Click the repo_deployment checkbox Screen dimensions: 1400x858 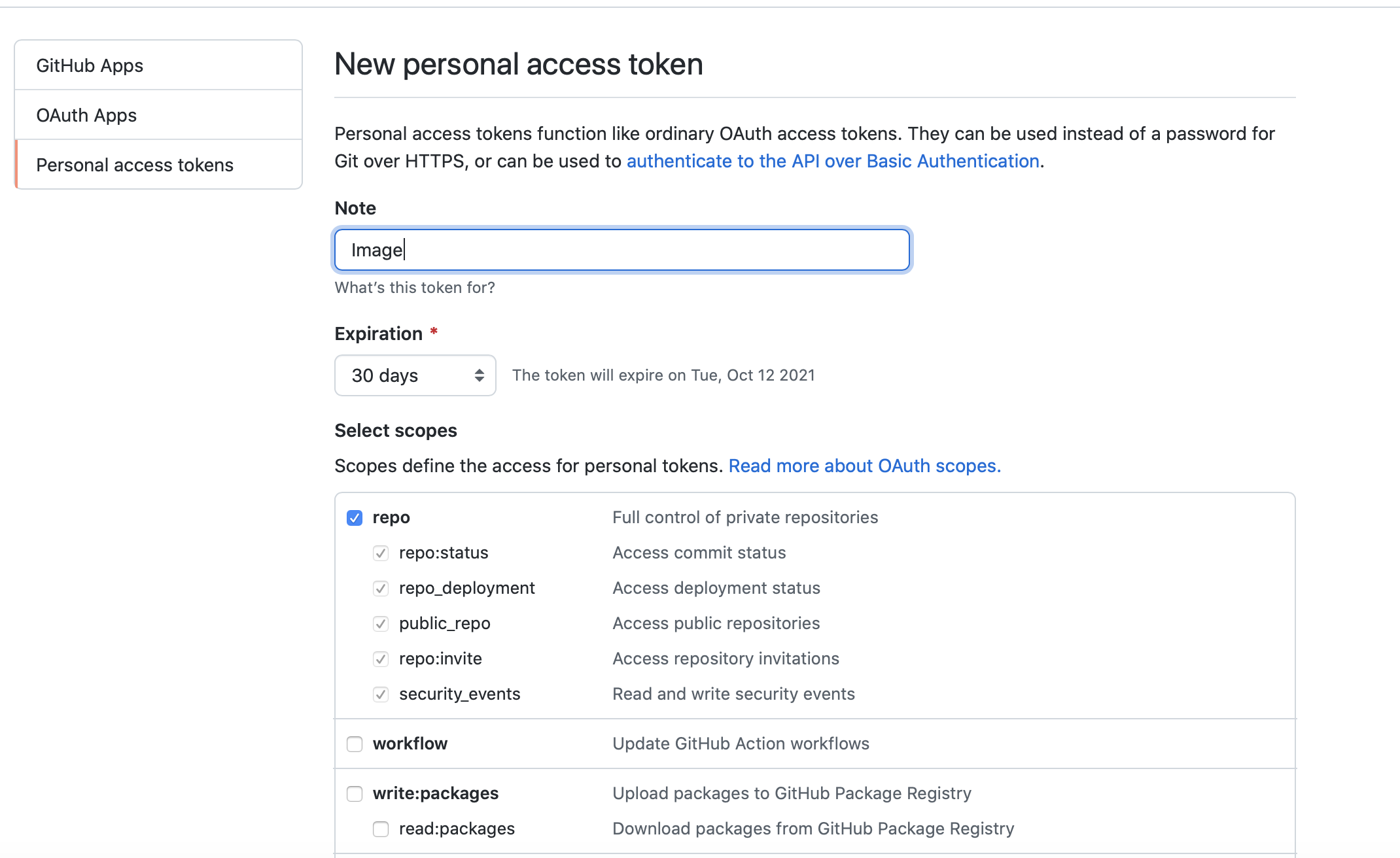pos(381,589)
